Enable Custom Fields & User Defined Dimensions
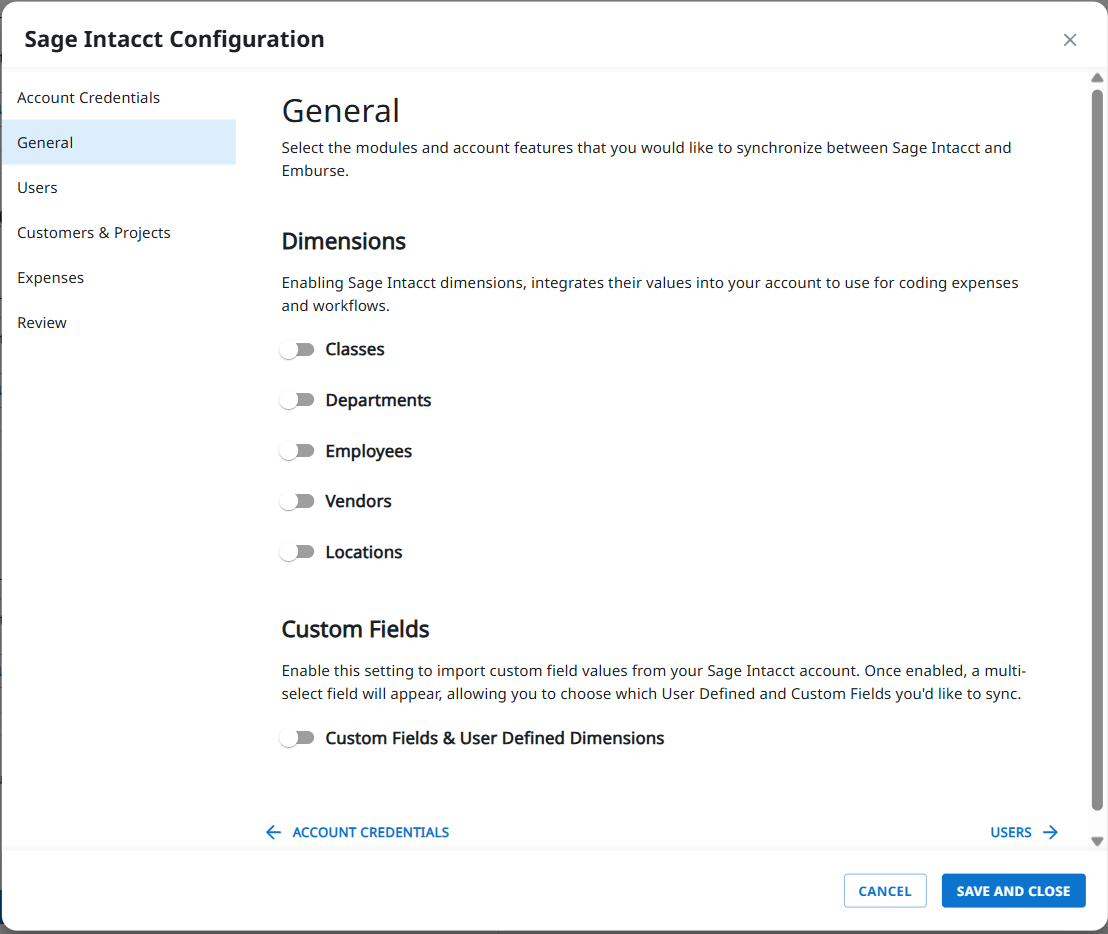 [x=298, y=738]
